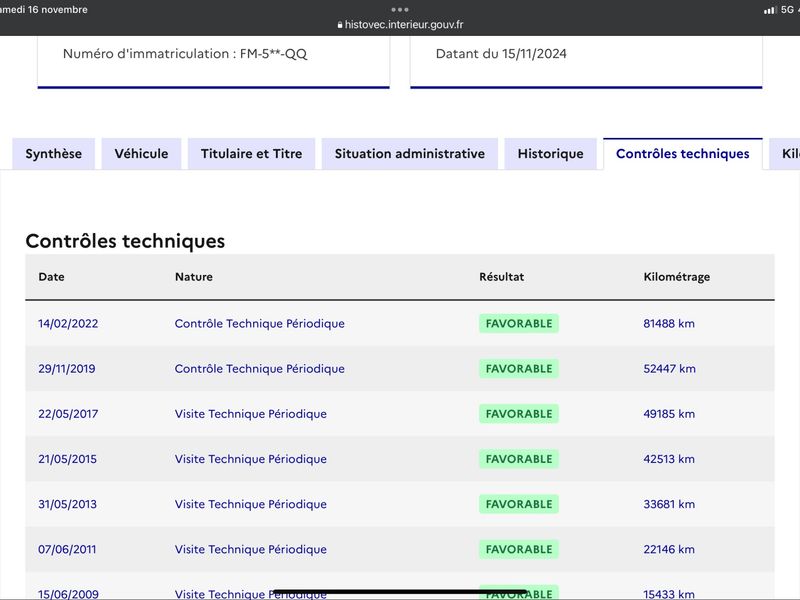800x600 pixels.
Task: Click FAVORABLE badge for 21/05/2015
Action: (x=519, y=459)
